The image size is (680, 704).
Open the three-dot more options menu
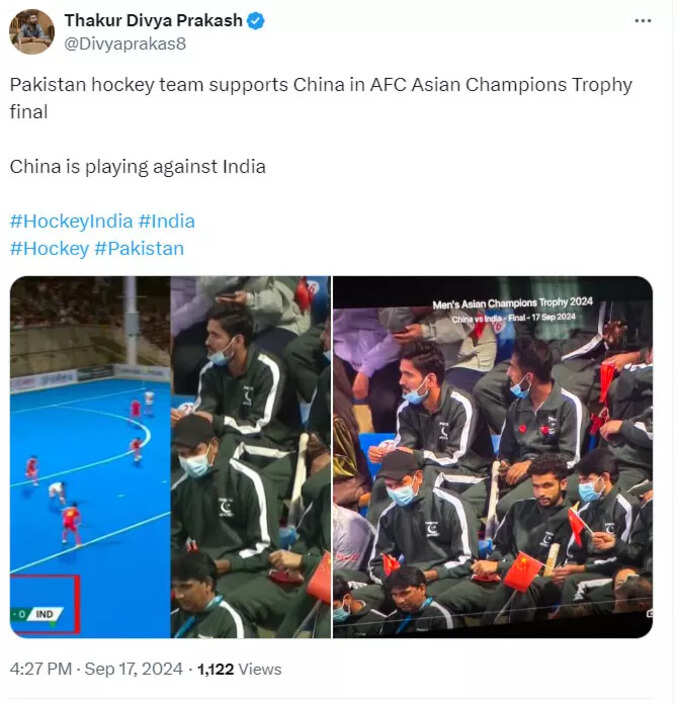click(x=642, y=21)
